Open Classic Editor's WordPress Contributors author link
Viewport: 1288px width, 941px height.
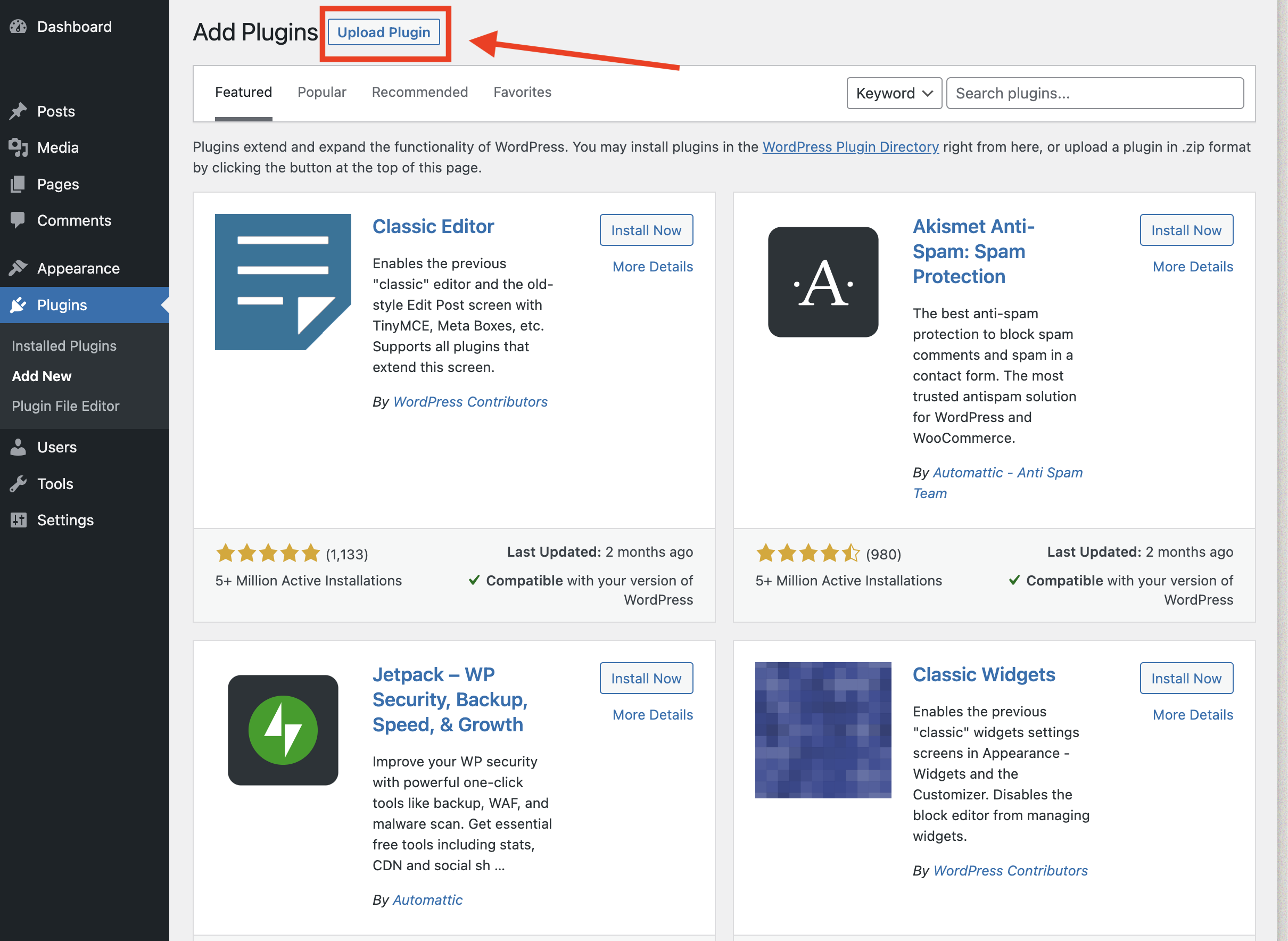click(470, 402)
